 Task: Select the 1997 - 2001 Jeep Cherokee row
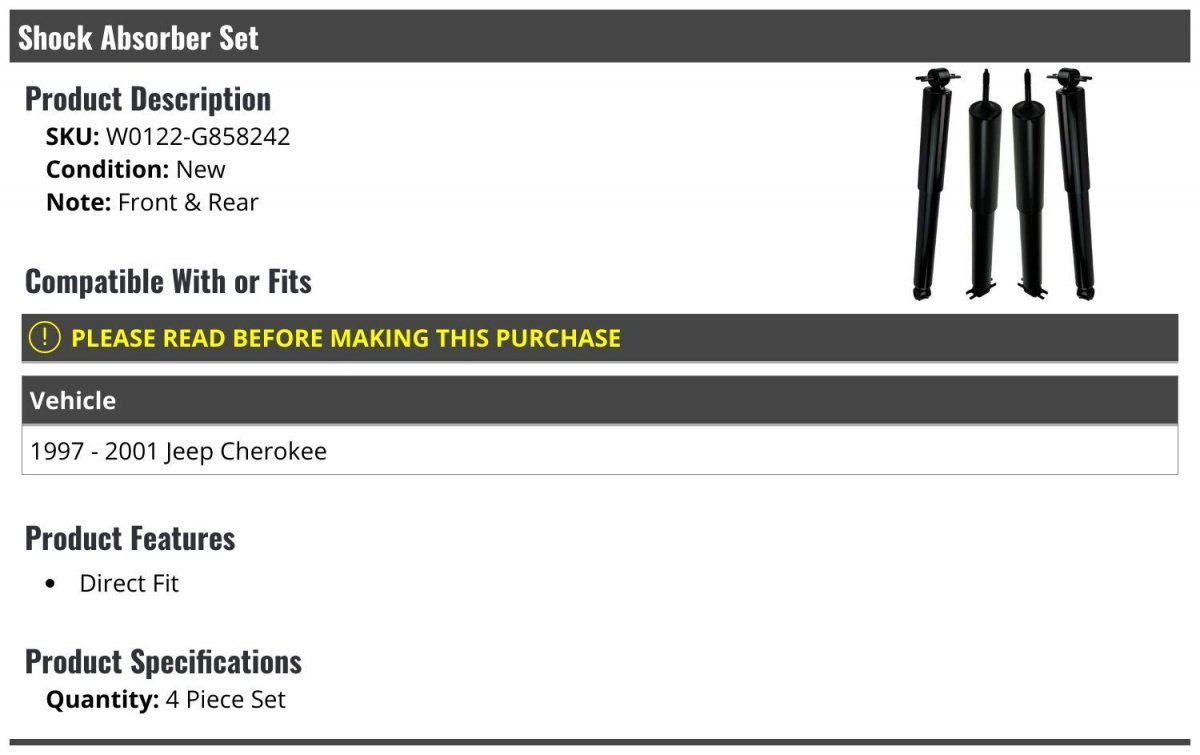click(178, 451)
